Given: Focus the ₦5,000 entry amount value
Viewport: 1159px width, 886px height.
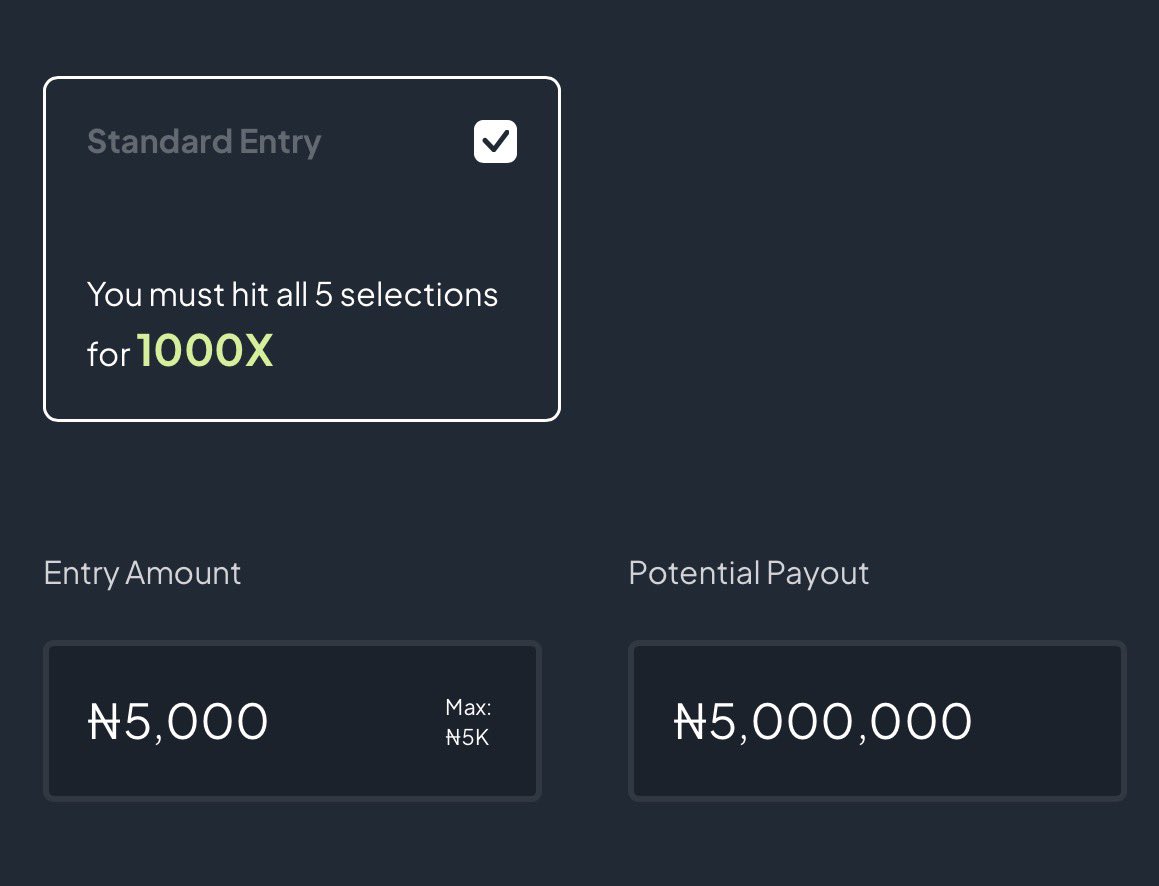Looking at the screenshot, I should 179,721.
